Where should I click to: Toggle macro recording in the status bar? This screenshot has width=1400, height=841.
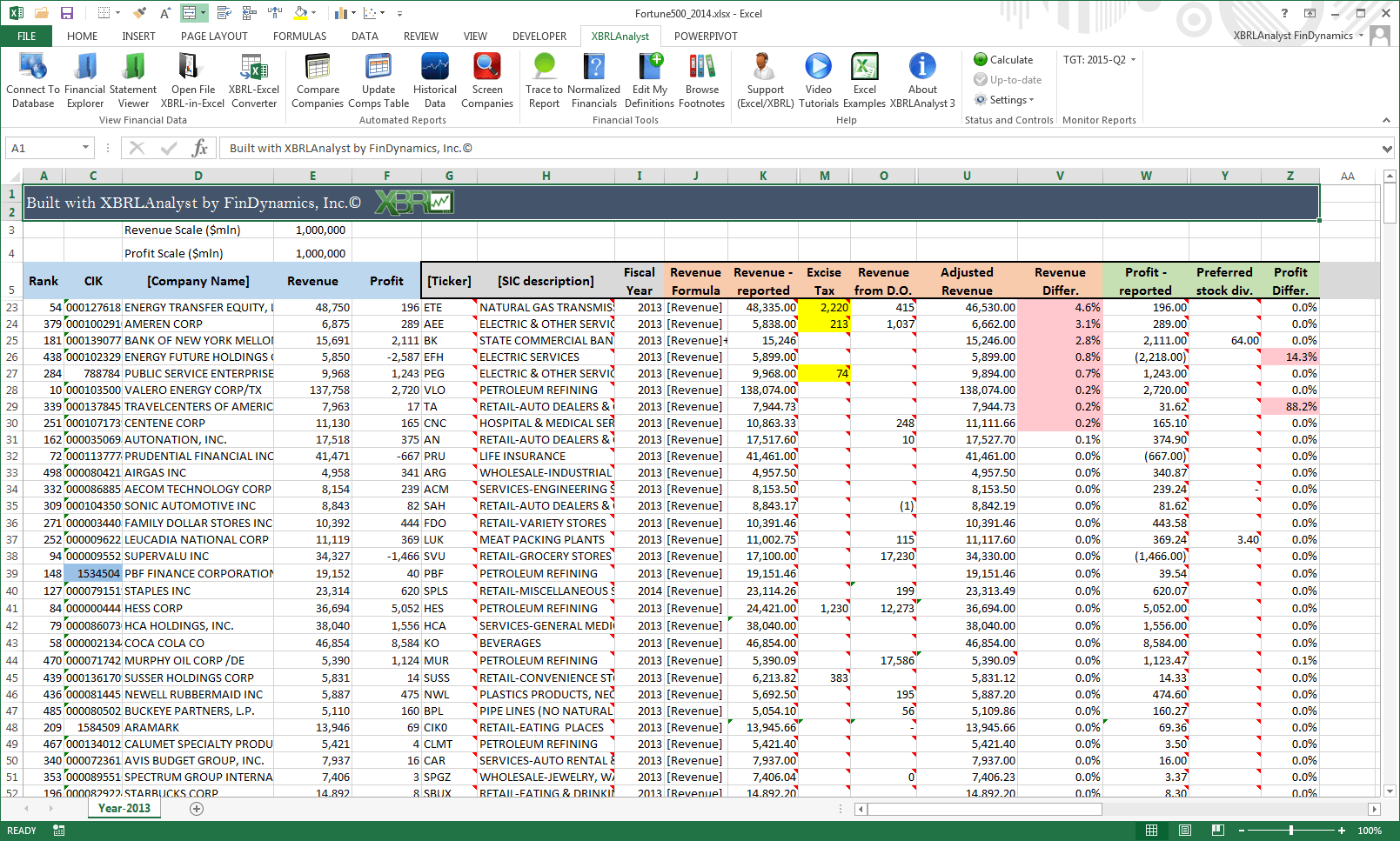[x=58, y=831]
